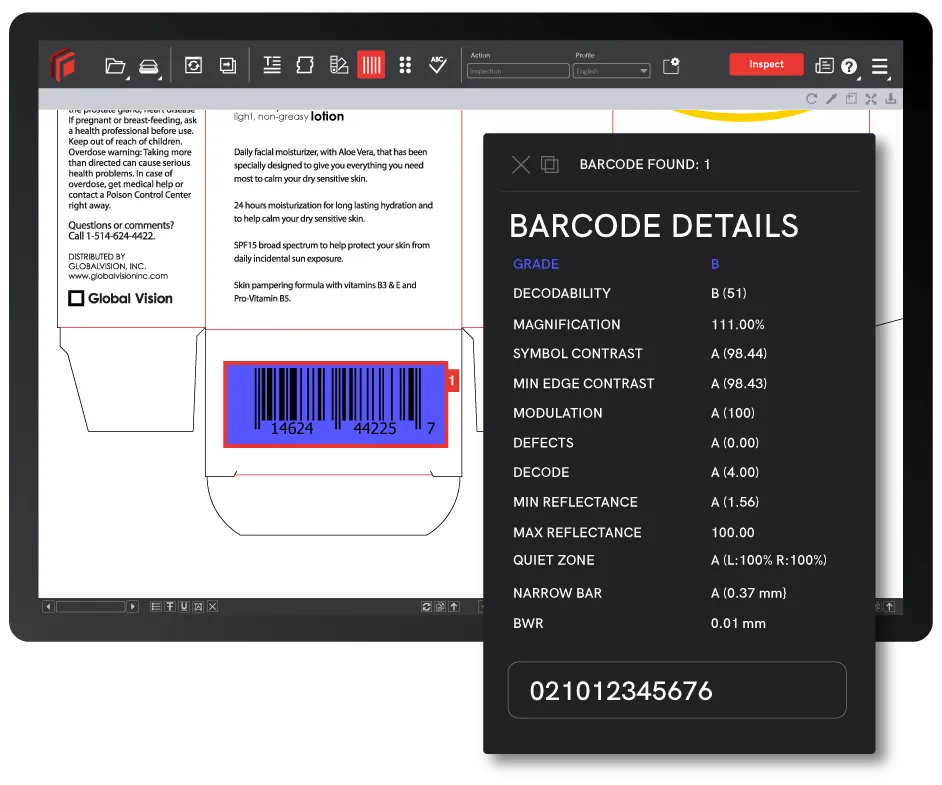The width and height of the screenshot is (942, 785).
Task: Click the import-to-document arrow icon
Action: click(x=228, y=65)
